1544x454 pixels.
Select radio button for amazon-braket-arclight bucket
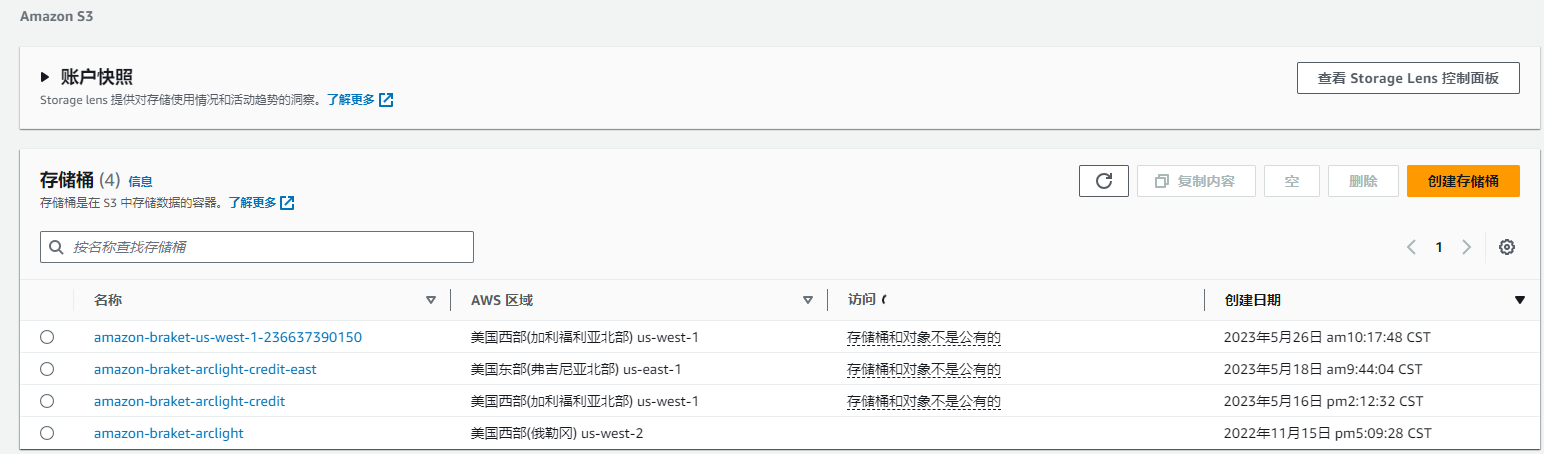point(47,433)
